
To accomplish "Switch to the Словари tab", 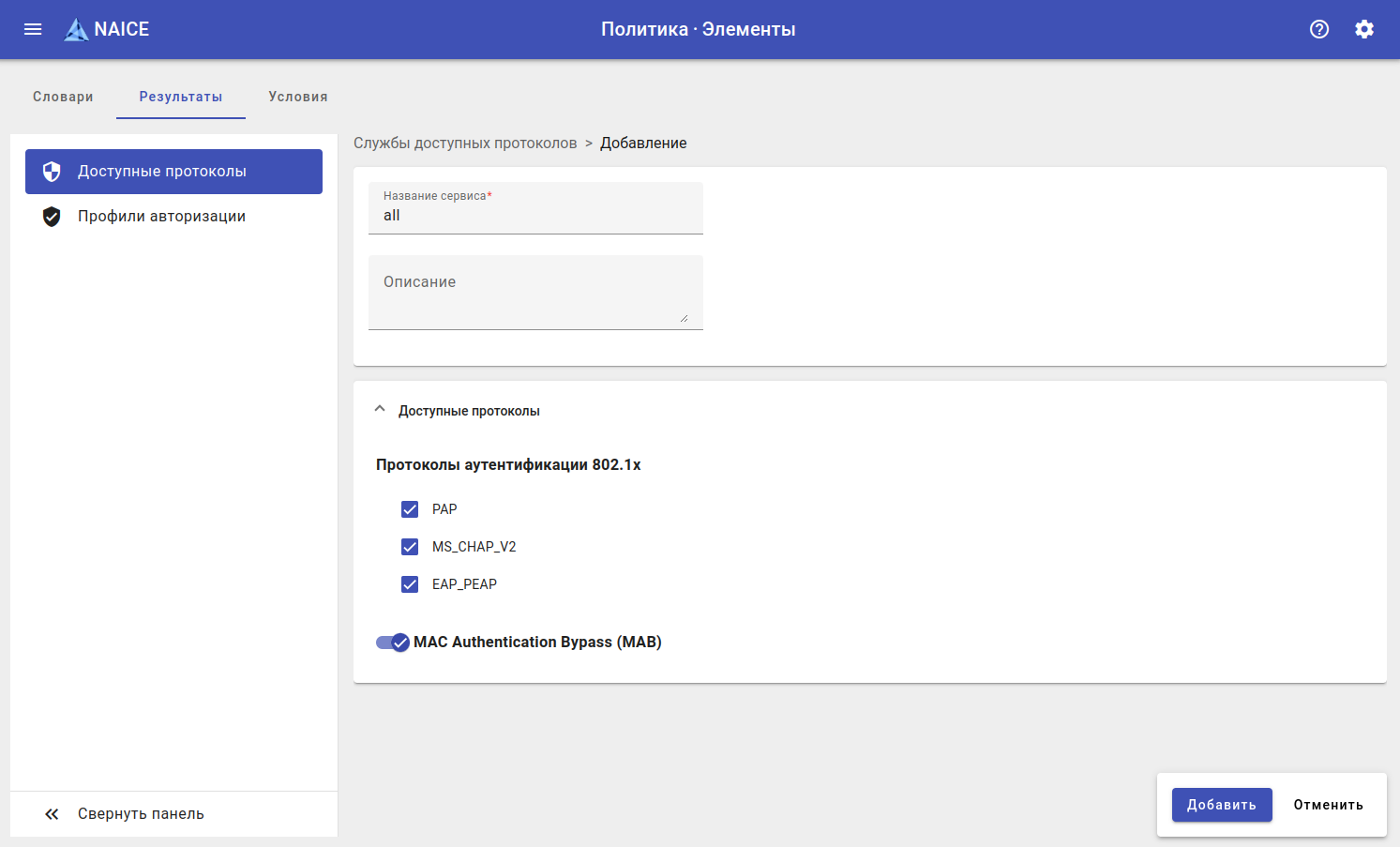I will (63, 97).
